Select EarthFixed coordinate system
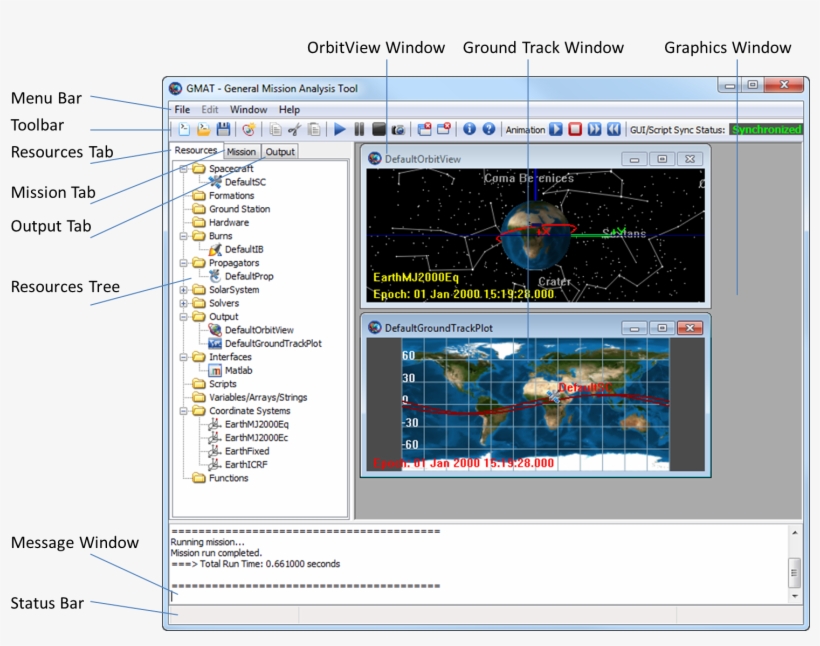 [247, 451]
